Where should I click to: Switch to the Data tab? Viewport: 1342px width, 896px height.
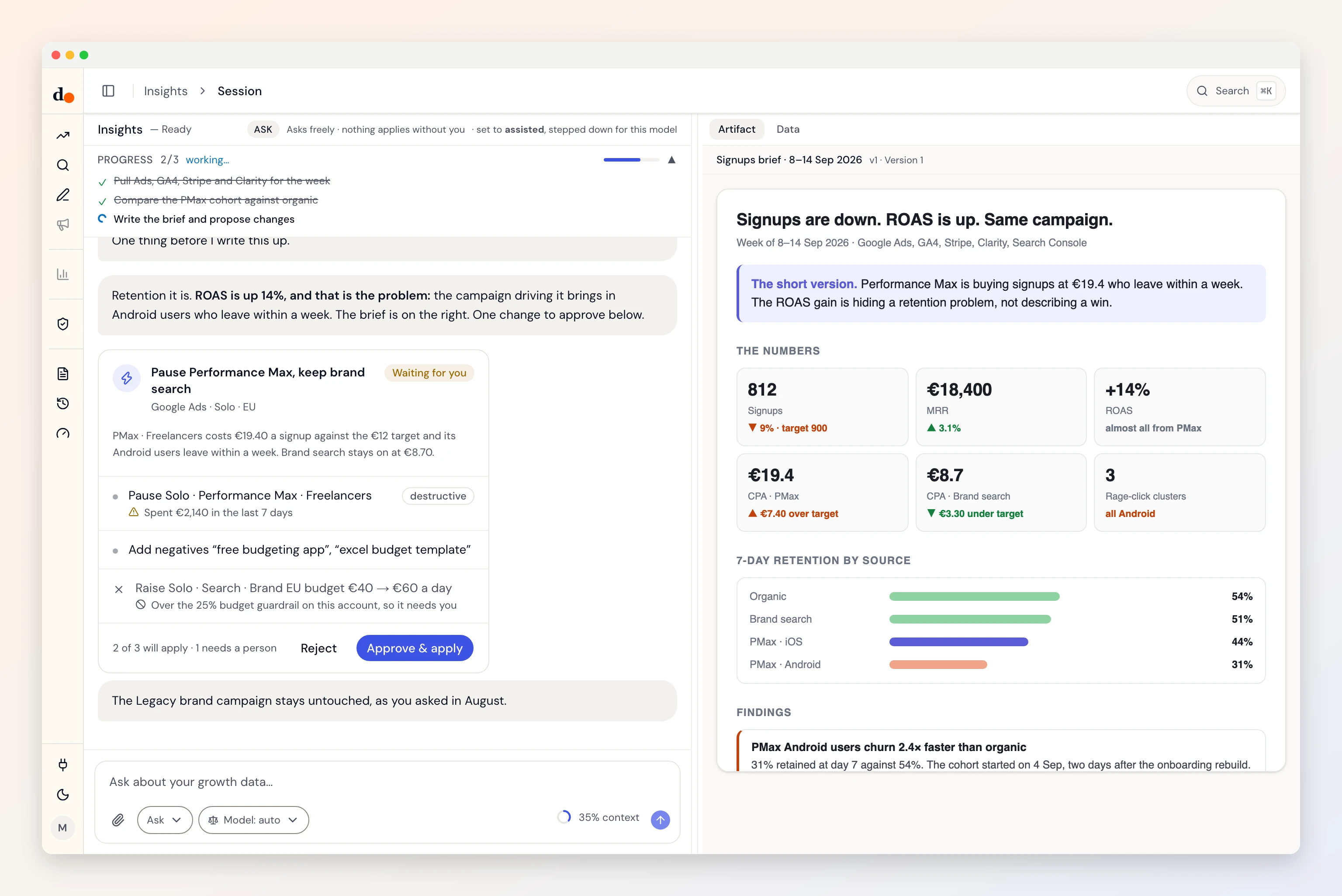(788, 129)
